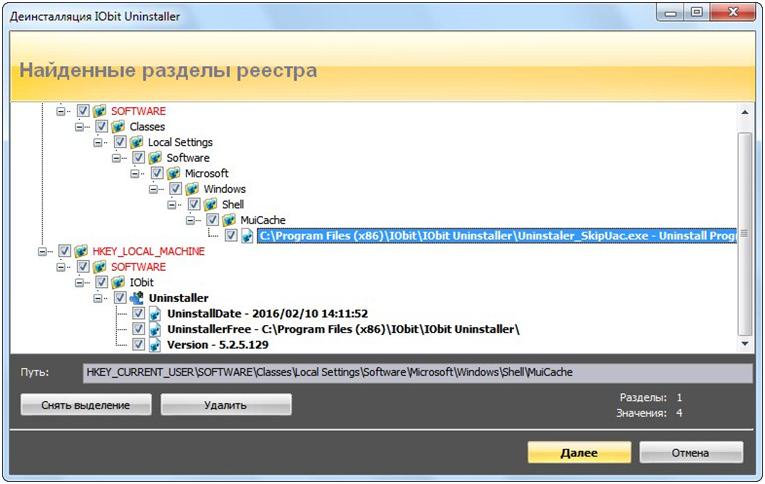Collapse the Uninstaller node
This screenshot has height=484, width=765.
(98, 299)
